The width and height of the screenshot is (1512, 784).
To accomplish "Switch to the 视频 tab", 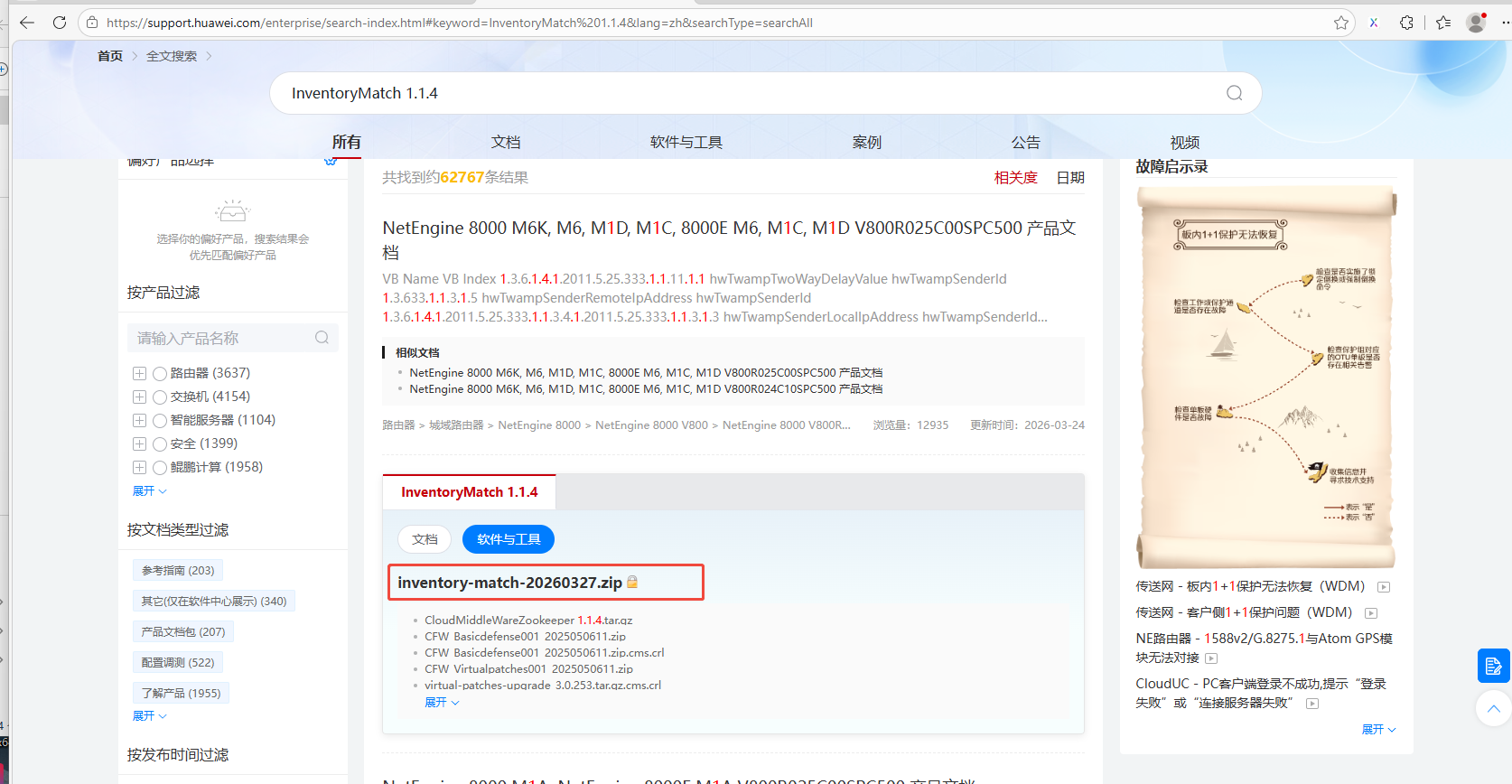I will [x=1184, y=142].
